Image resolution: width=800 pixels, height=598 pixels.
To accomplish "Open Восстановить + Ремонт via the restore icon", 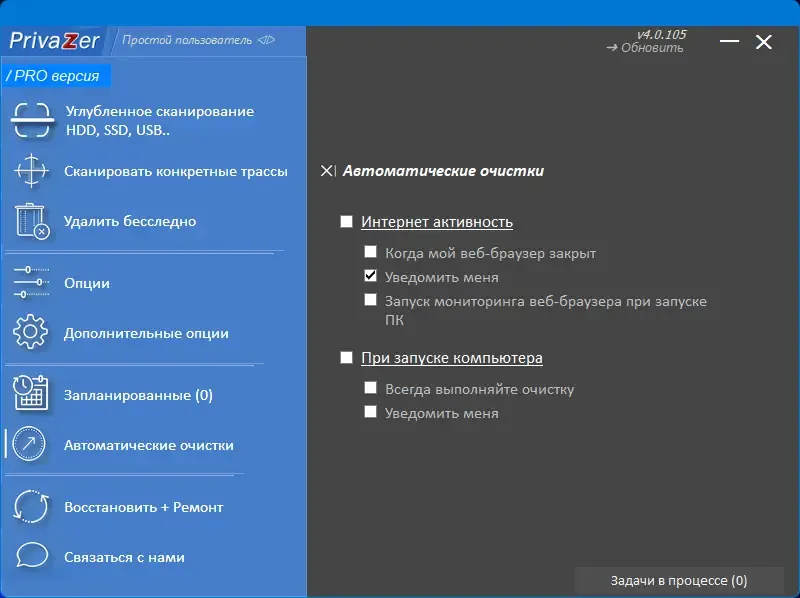I will tap(32, 507).
